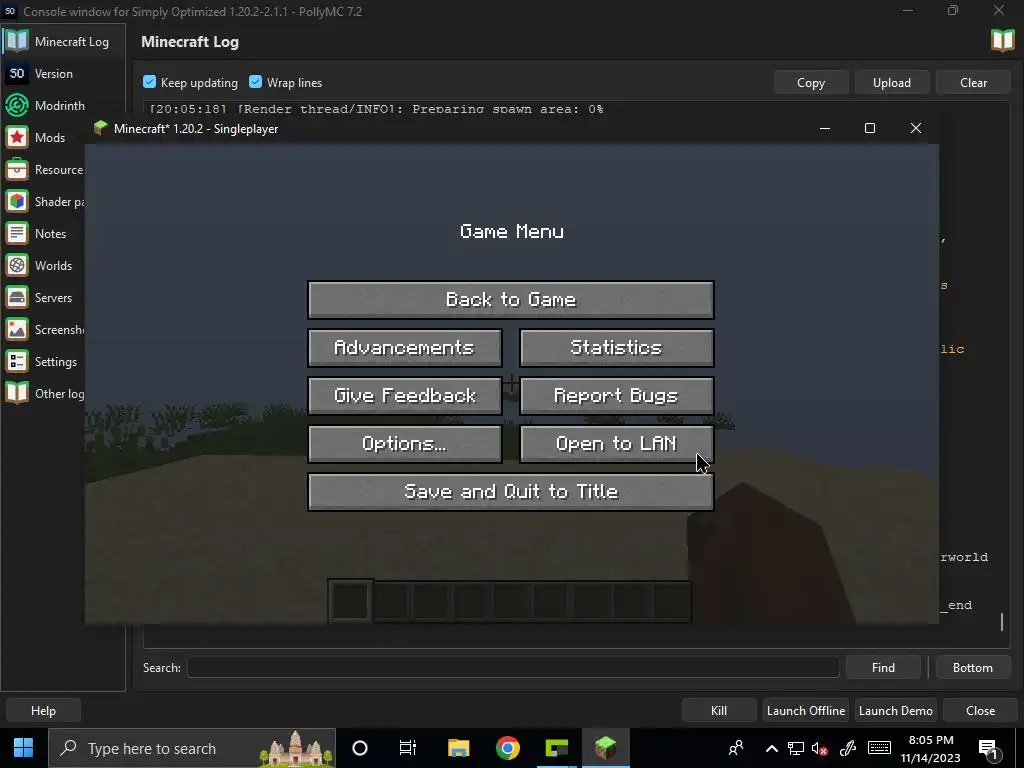Open Statistics in Game Menu
The height and width of the screenshot is (768, 1024).
[x=616, y=347]
